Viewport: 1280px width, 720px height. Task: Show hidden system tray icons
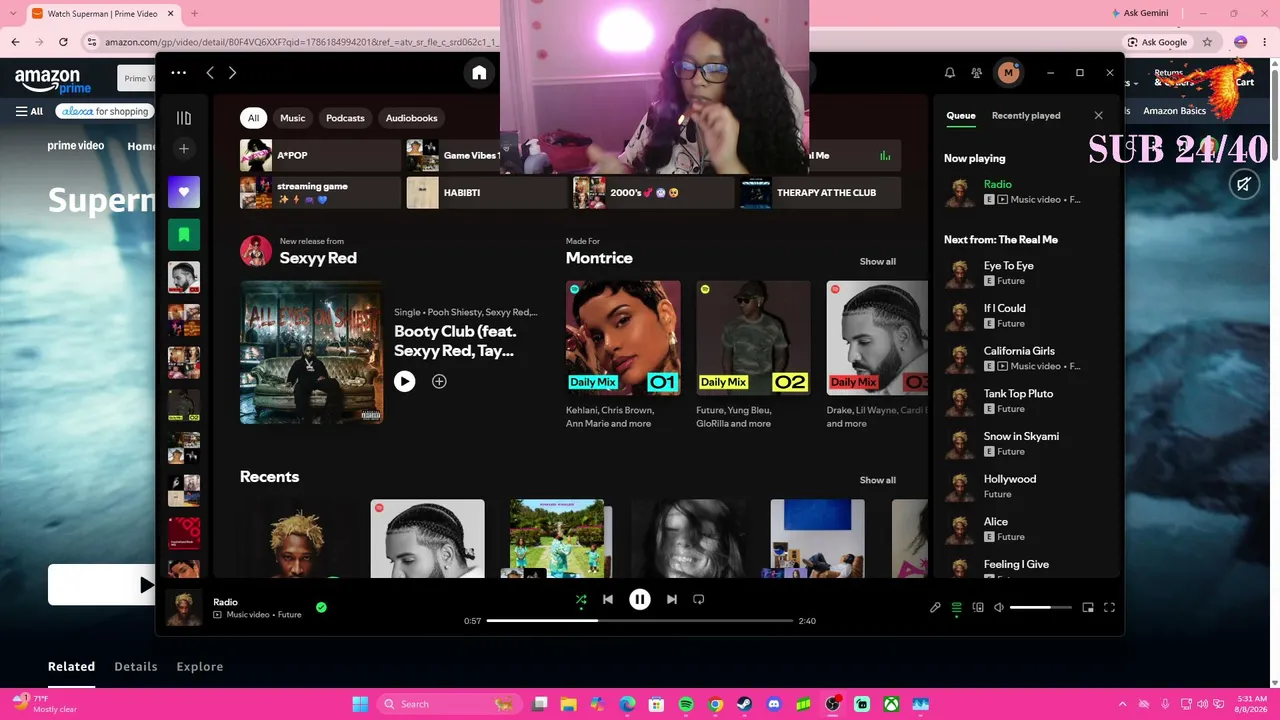point(1122,704)
